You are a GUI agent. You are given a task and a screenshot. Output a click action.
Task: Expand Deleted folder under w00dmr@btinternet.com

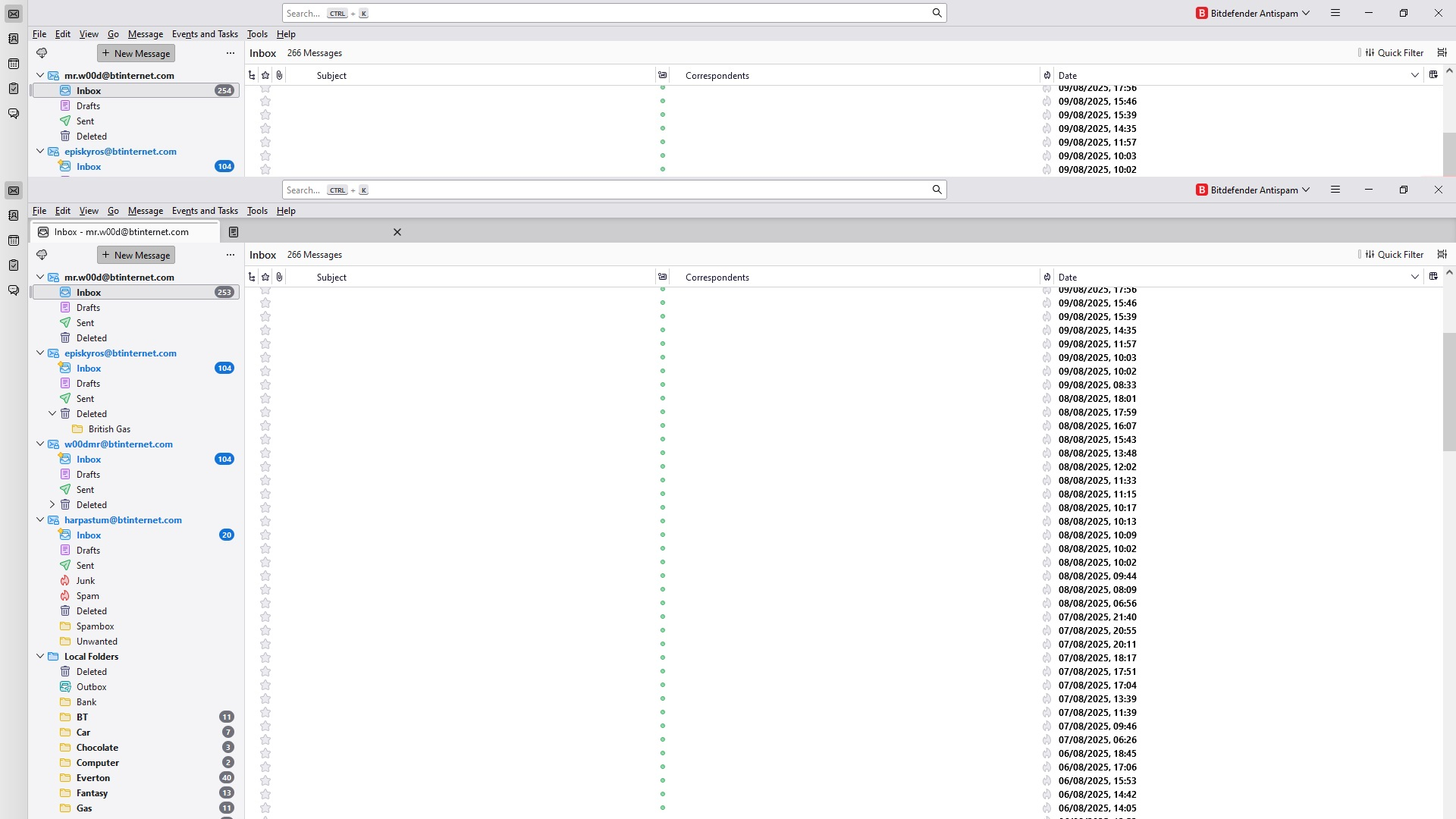point(52,504)
